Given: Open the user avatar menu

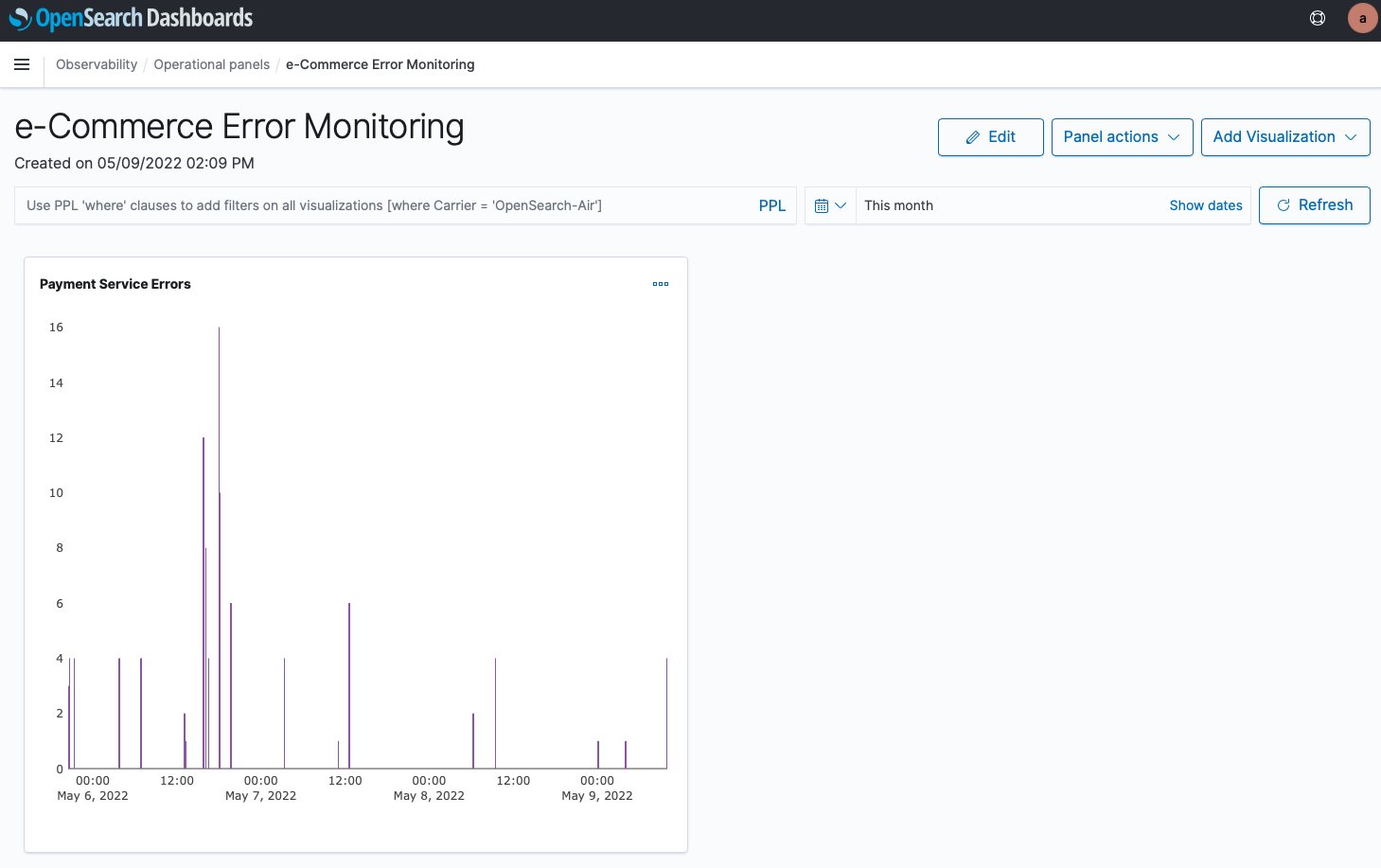Looking at the screenshot, I should pos(1362,18).
